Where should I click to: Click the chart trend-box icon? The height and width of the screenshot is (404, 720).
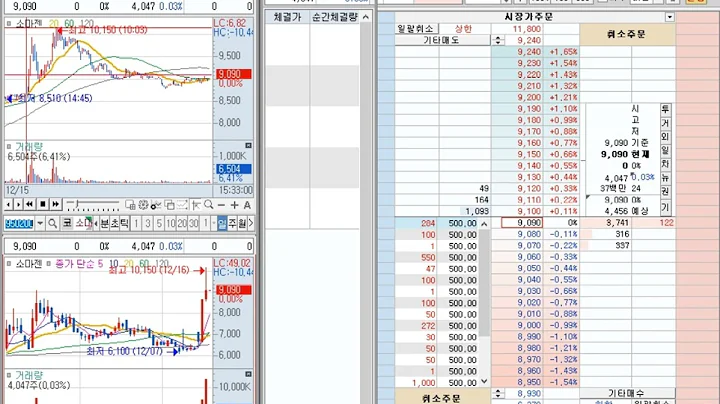click(x=182, y=205)
